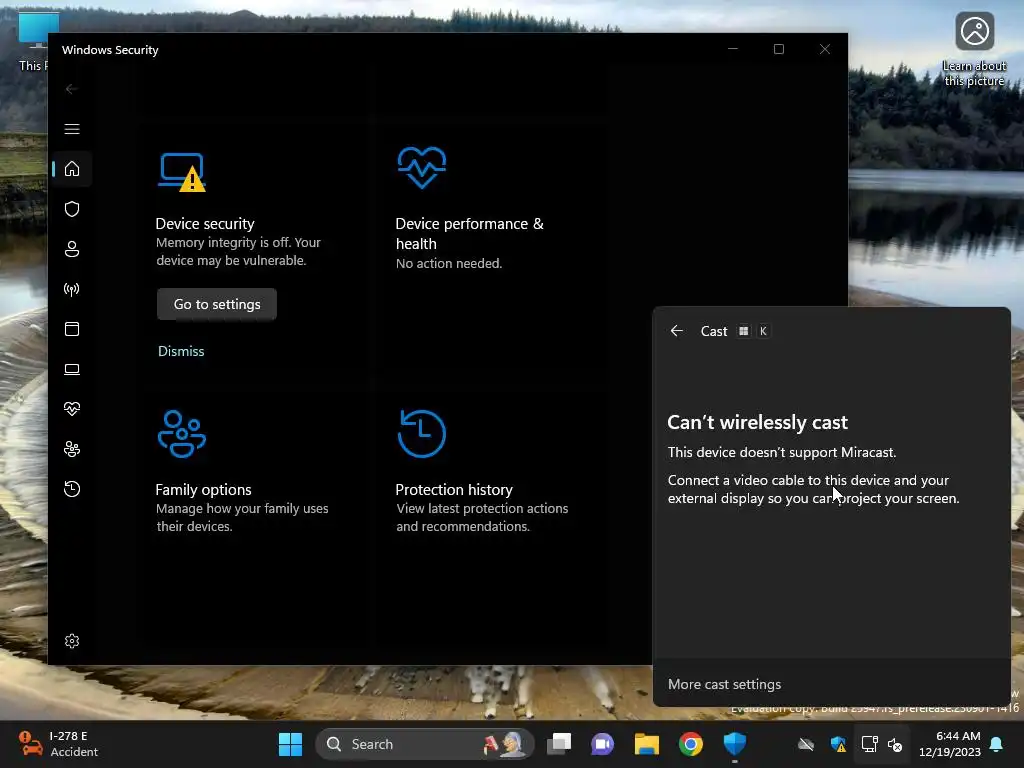
Task: Open Account protection person icon
Action: 72,249
